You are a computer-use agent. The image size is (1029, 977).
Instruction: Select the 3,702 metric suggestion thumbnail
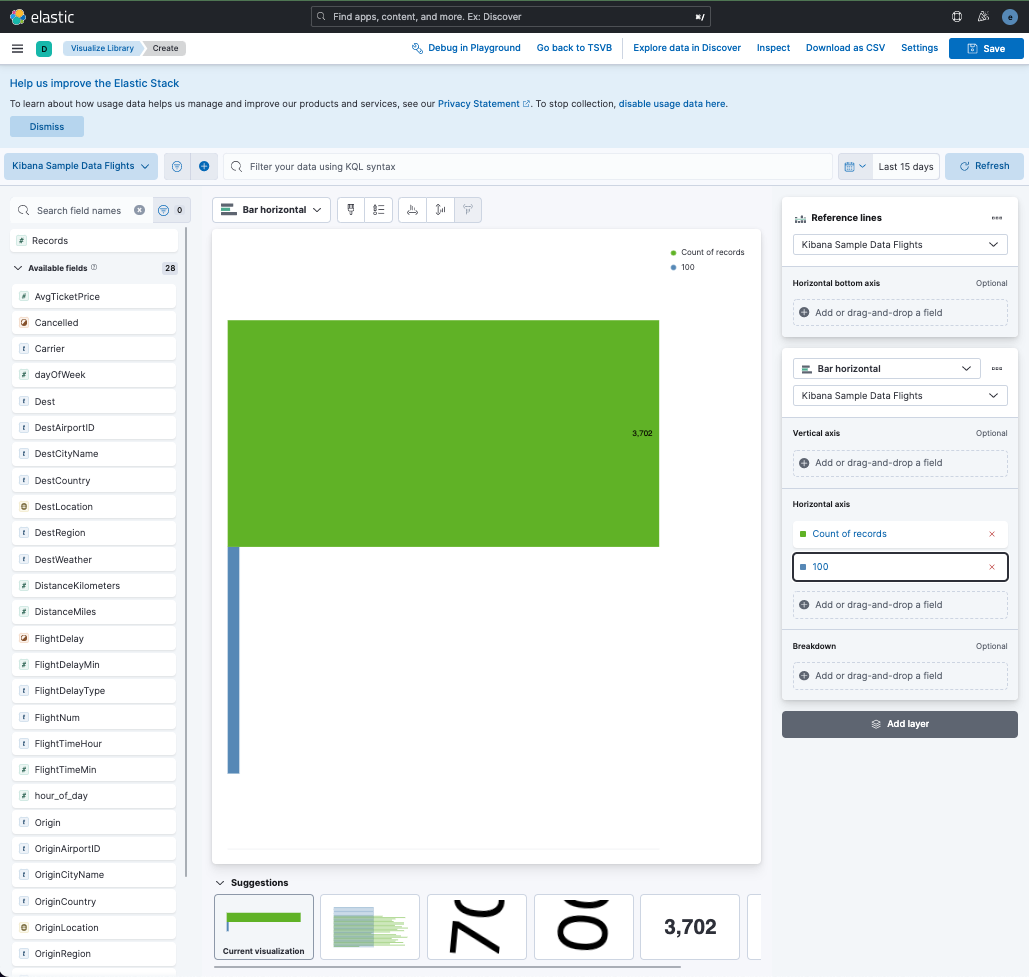[689, 927]
